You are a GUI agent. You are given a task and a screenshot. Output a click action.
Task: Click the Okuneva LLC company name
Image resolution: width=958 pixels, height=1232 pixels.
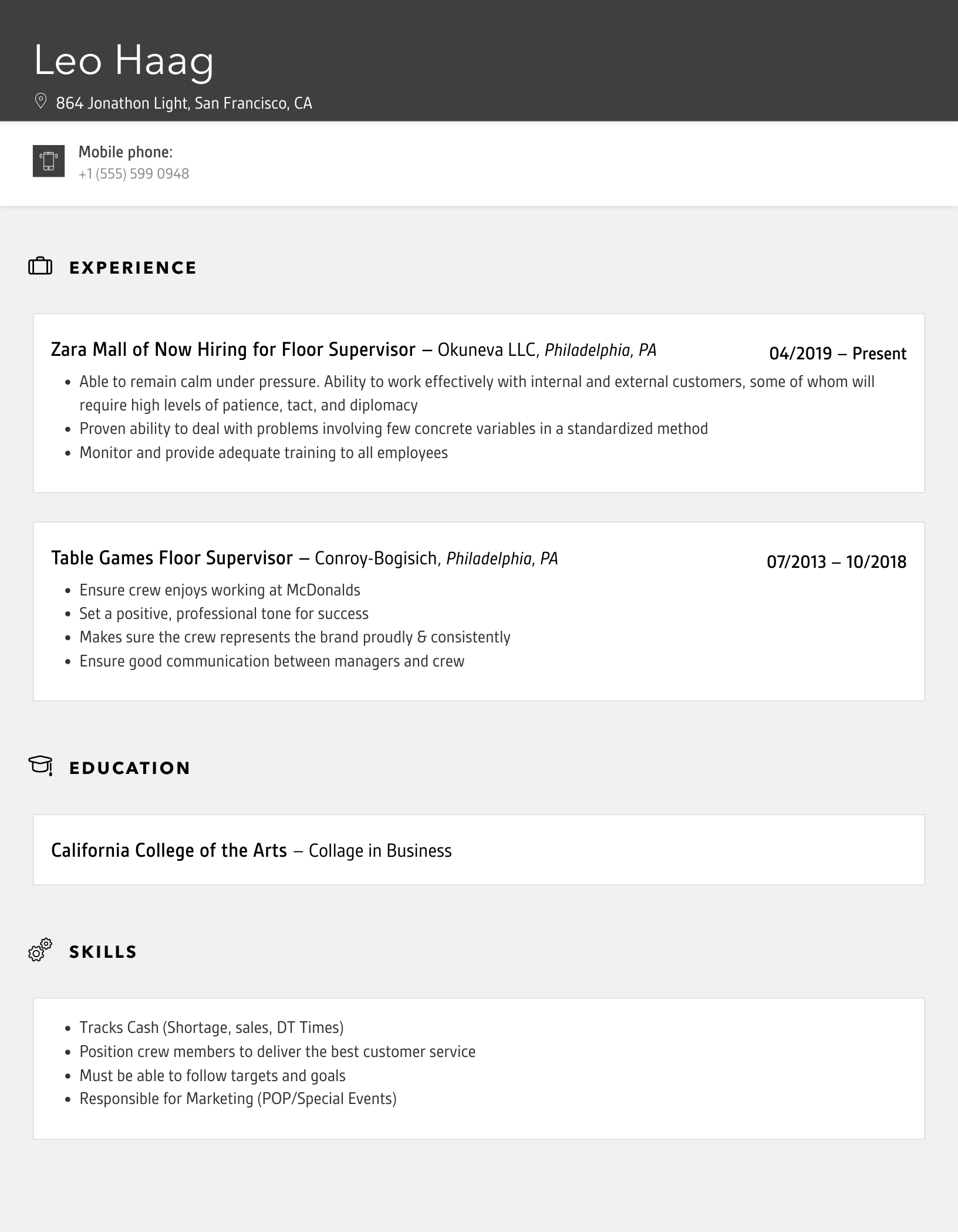(x=487, y=350)
